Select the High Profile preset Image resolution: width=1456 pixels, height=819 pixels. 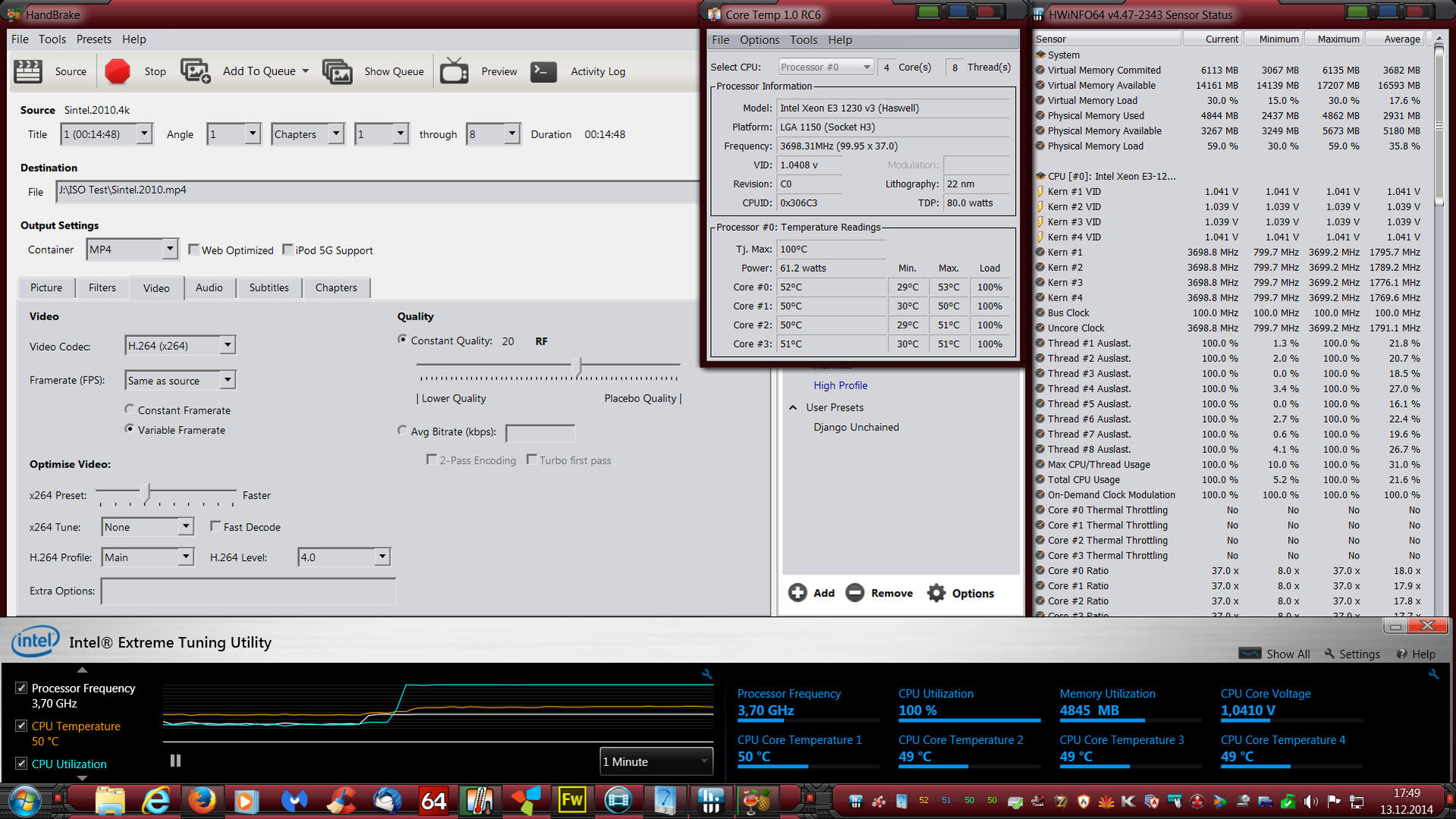click(x=841, y=386)
